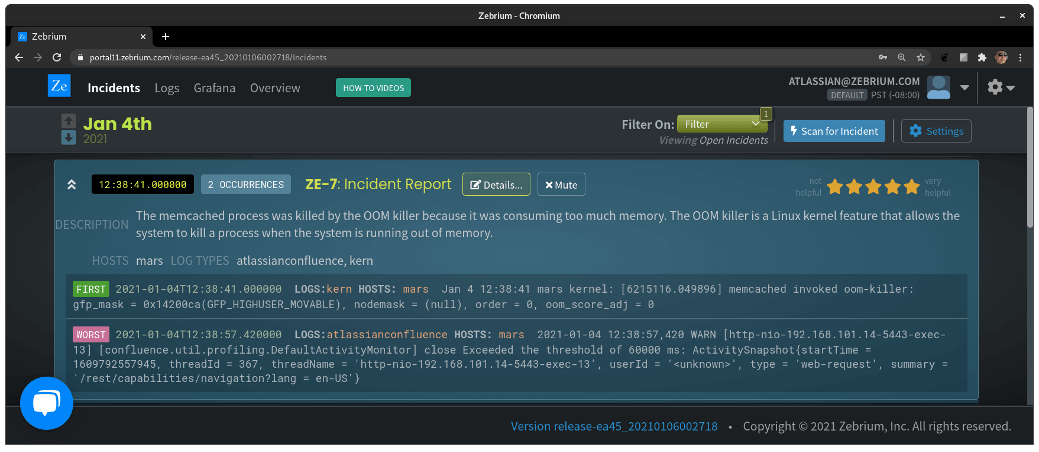Click the user avatar icon
Viewport: 1039px width, 452px height.
[939, 87]
